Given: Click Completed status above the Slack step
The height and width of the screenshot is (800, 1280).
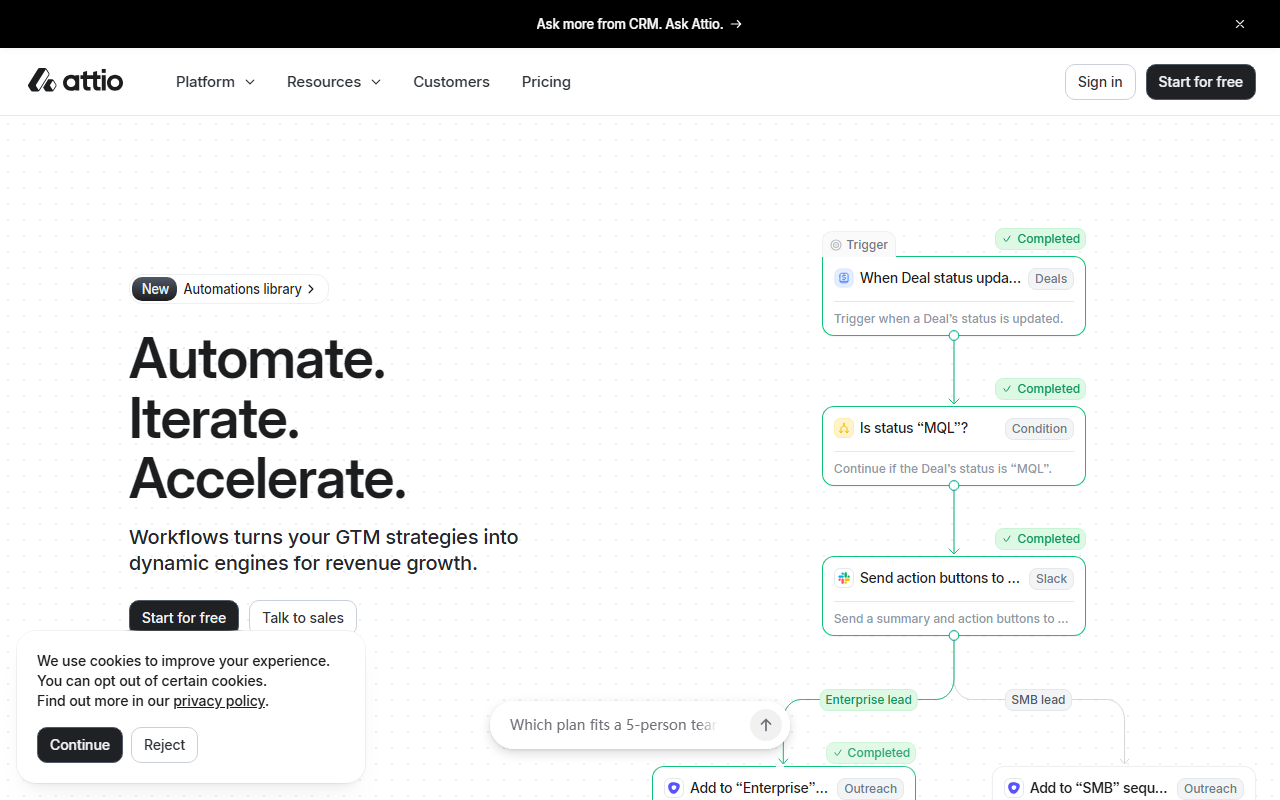Looking at the screenshot, I should tap(1040, 539).
